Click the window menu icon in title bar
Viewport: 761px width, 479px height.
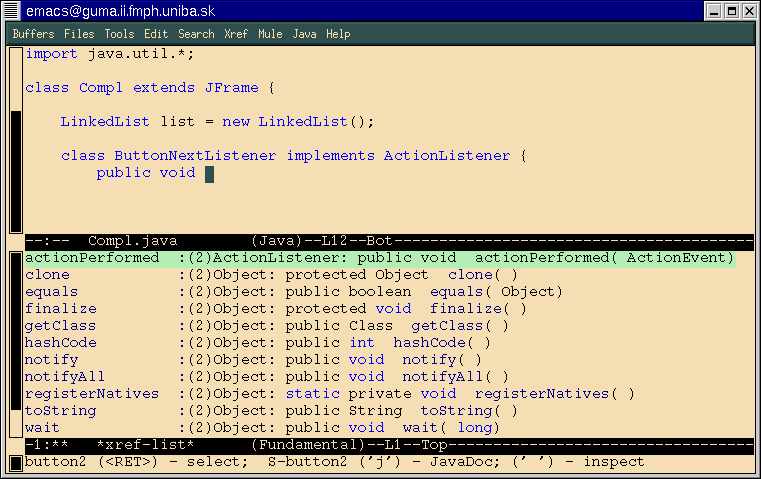[x=11, y=11]
